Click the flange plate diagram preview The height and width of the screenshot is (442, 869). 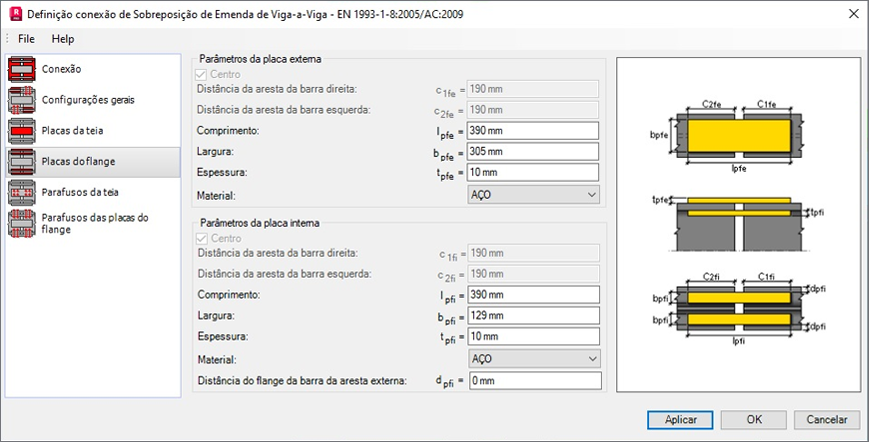738,223
